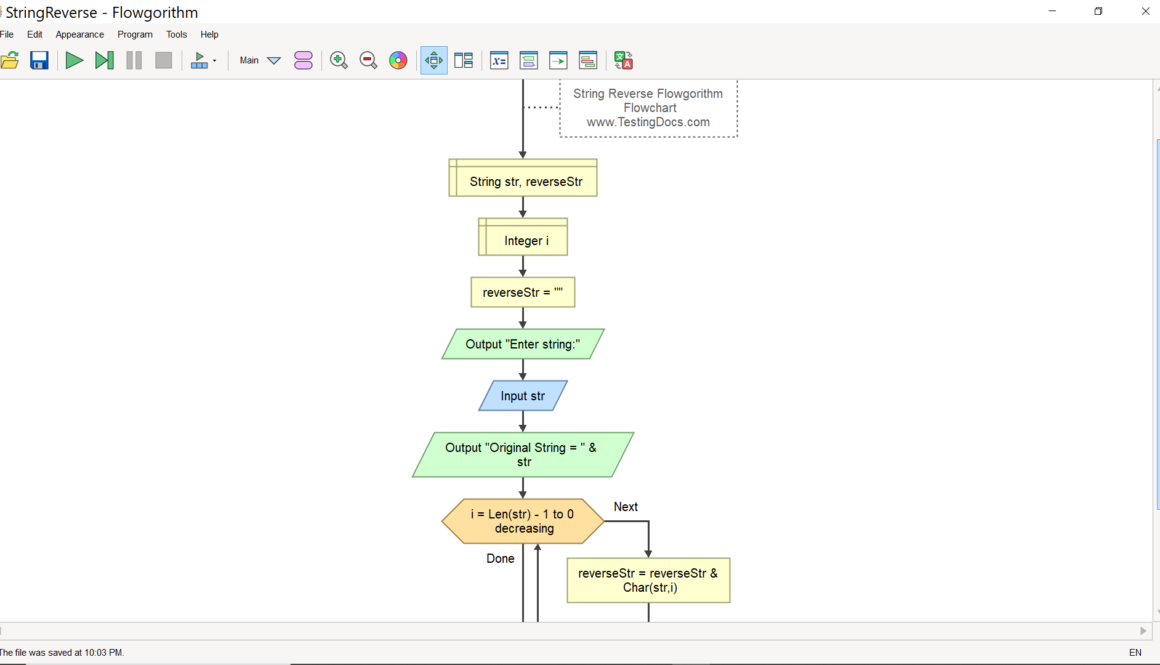Run the flowchart with the Play button
Screen dimensions: 1160x665
click(74, 61)
